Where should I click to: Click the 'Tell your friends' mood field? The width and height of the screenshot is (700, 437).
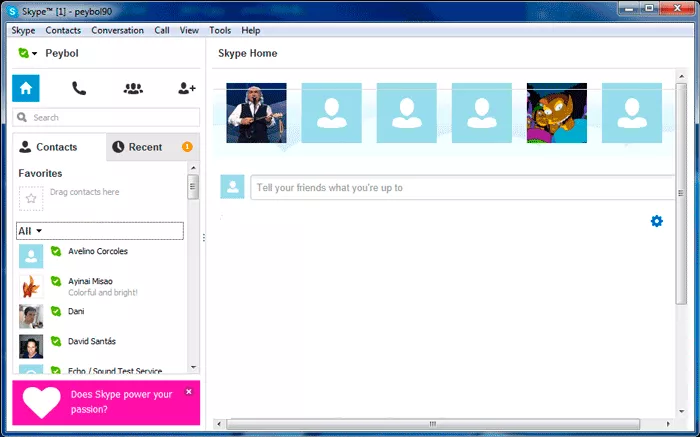point(462,187)
